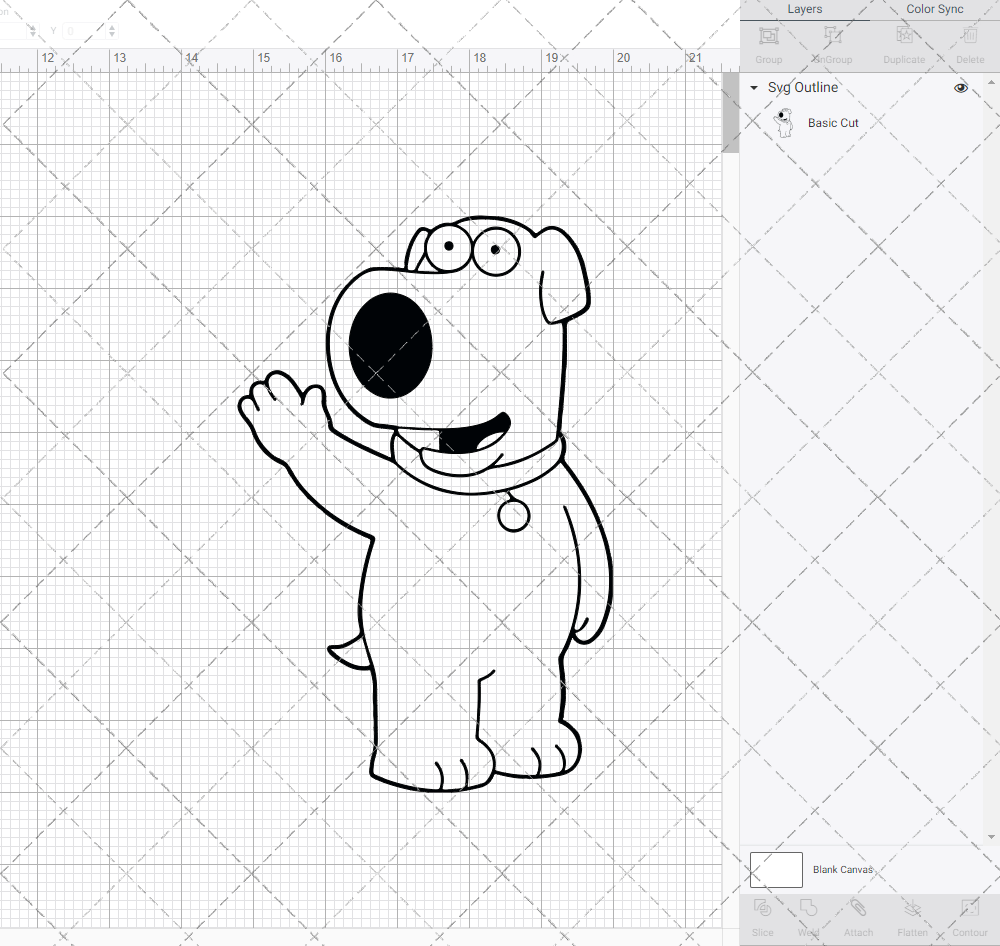Select the Slice tool
This screenshot has height=946, width=1000.
(762, 915)
